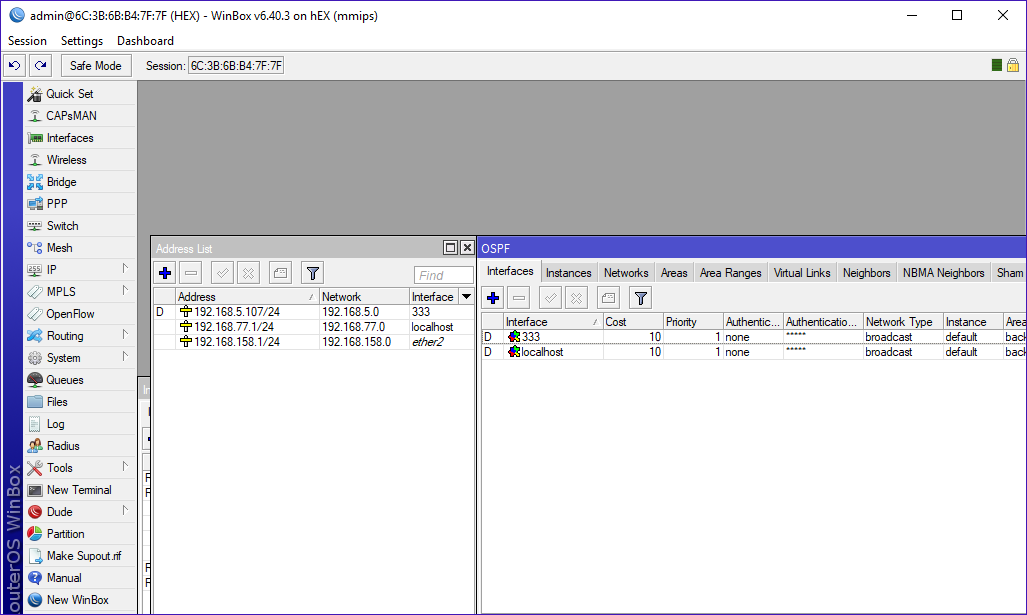The height and width of the screenshot is (615, 1027).
Task: Open Files in sidebar
Action: (x=80, y=402)
